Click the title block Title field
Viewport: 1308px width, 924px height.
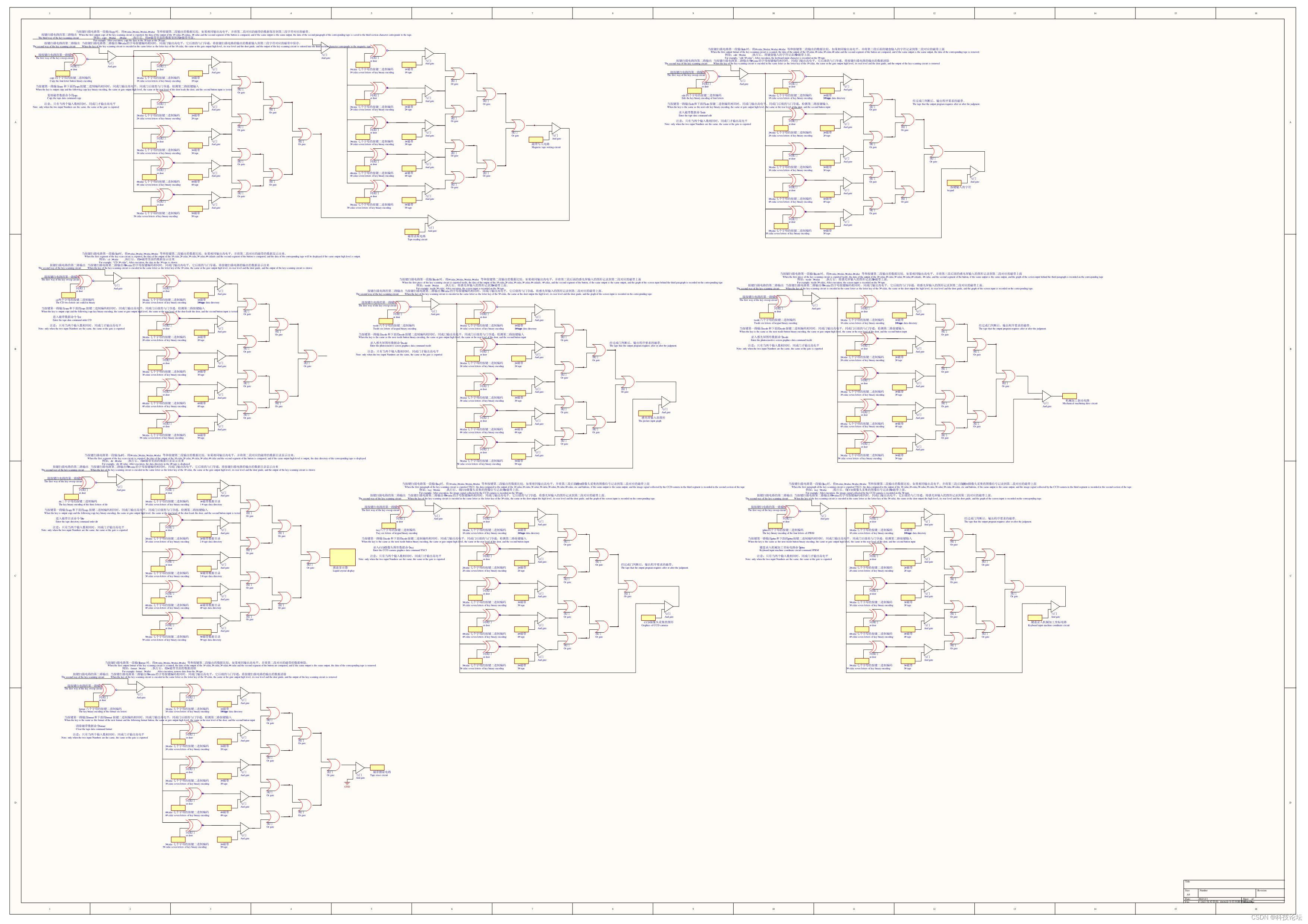click(x=1233, y=885)
